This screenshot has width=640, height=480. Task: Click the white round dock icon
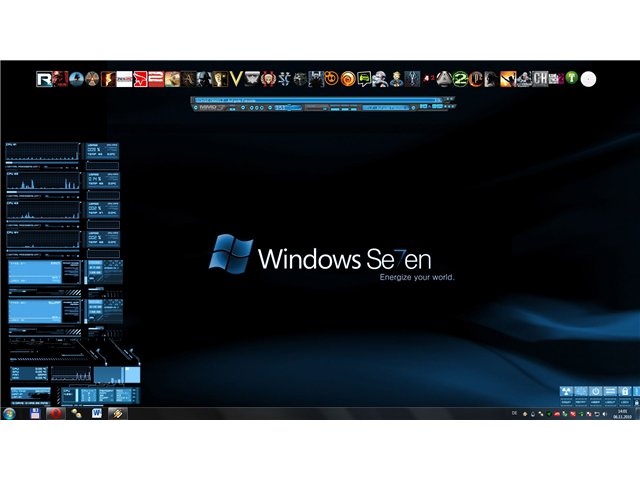[588, 79]
